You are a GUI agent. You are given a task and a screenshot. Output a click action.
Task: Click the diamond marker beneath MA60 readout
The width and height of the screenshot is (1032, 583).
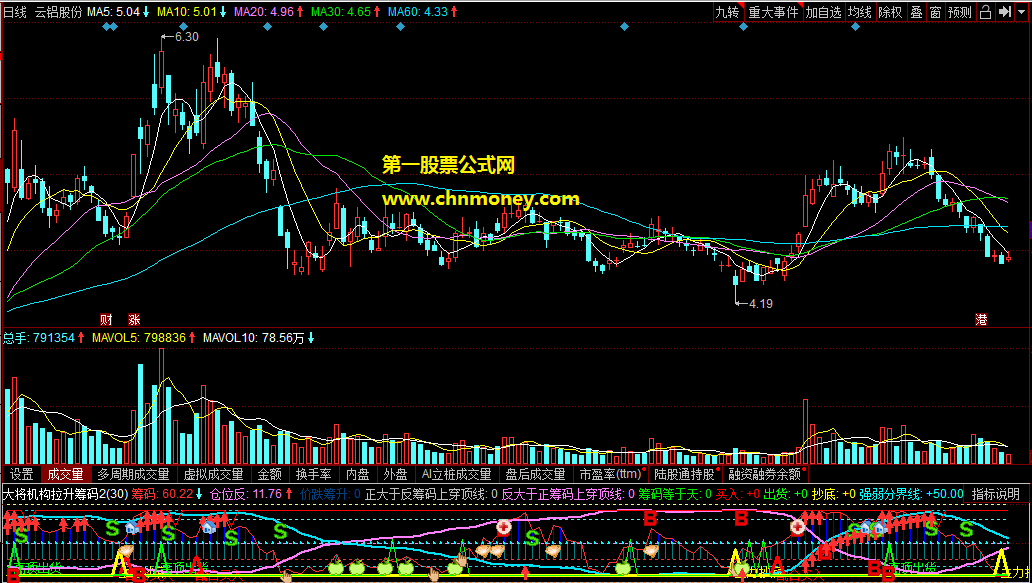400,27
